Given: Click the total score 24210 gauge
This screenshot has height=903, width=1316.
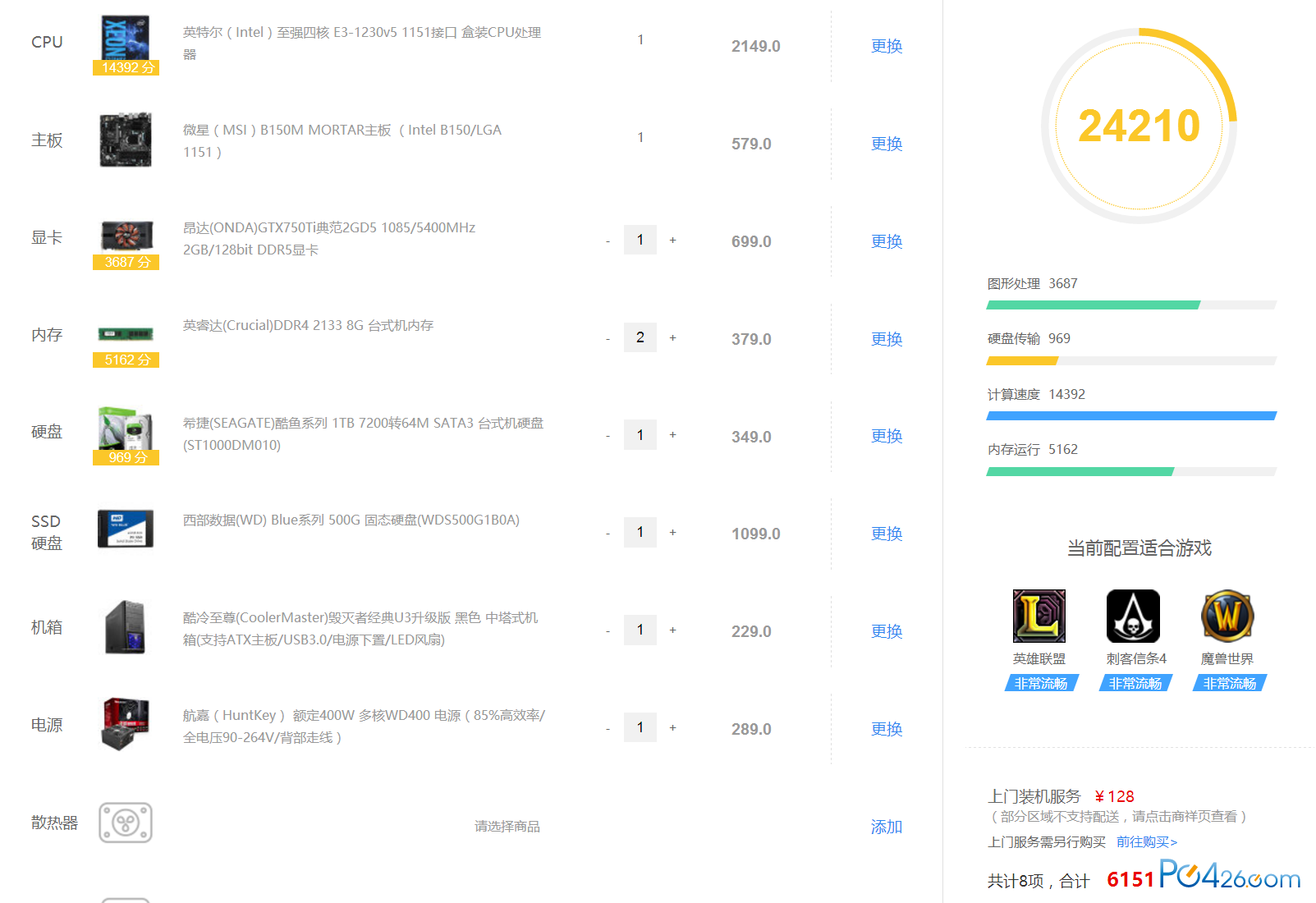Looking at the screenshot, I should (x=1139, y=126).
